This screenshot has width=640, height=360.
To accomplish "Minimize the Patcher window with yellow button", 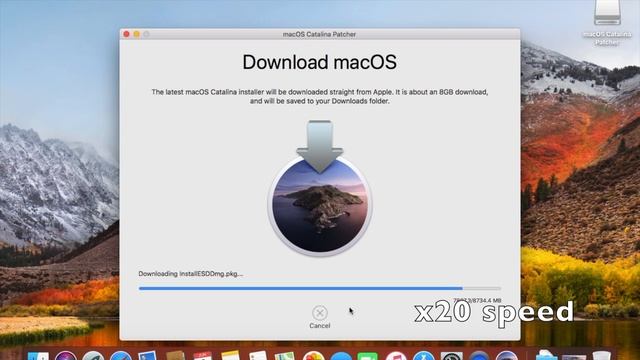I will [137, 34].
